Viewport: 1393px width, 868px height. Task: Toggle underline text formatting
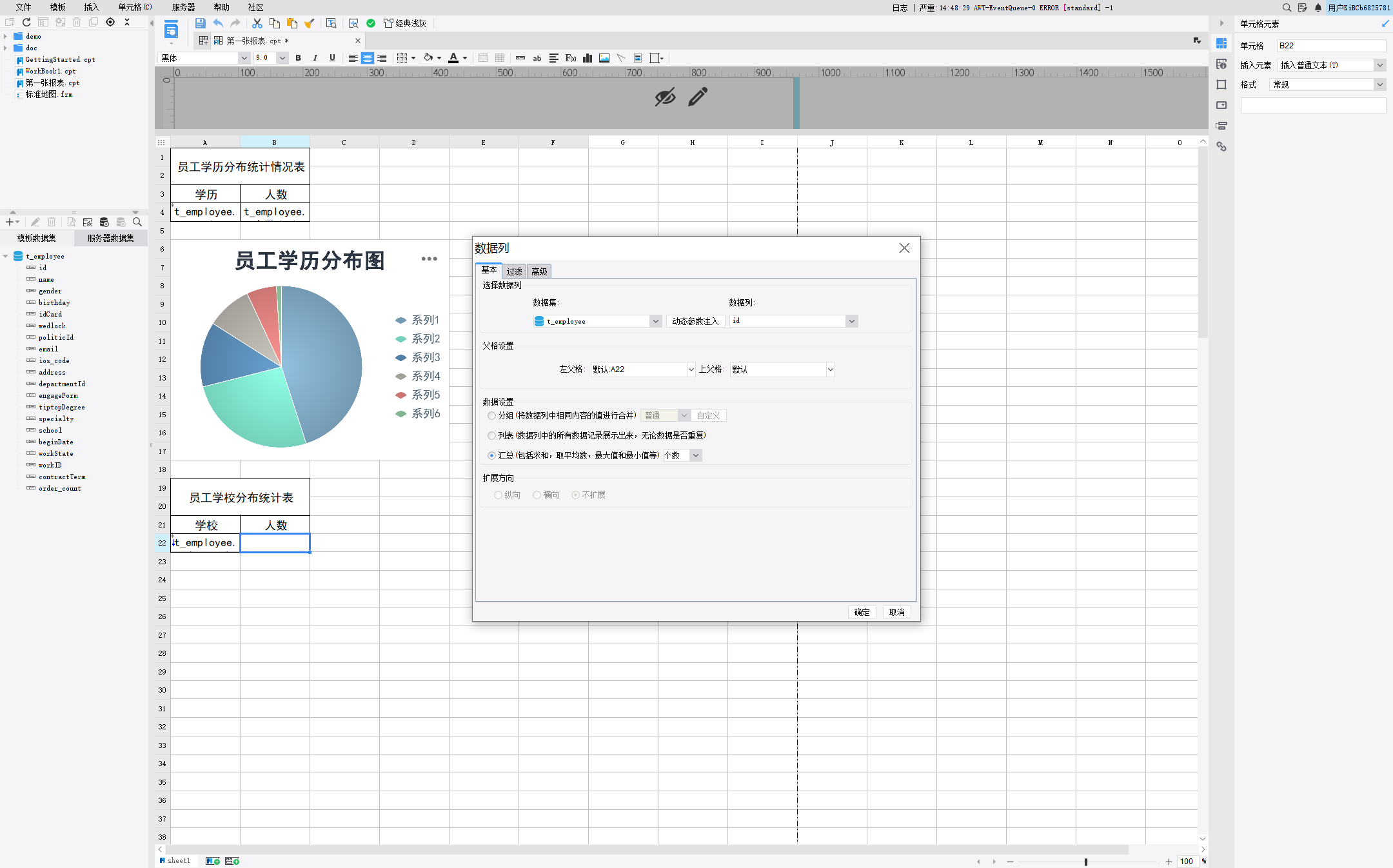click(x=332, y=58)
